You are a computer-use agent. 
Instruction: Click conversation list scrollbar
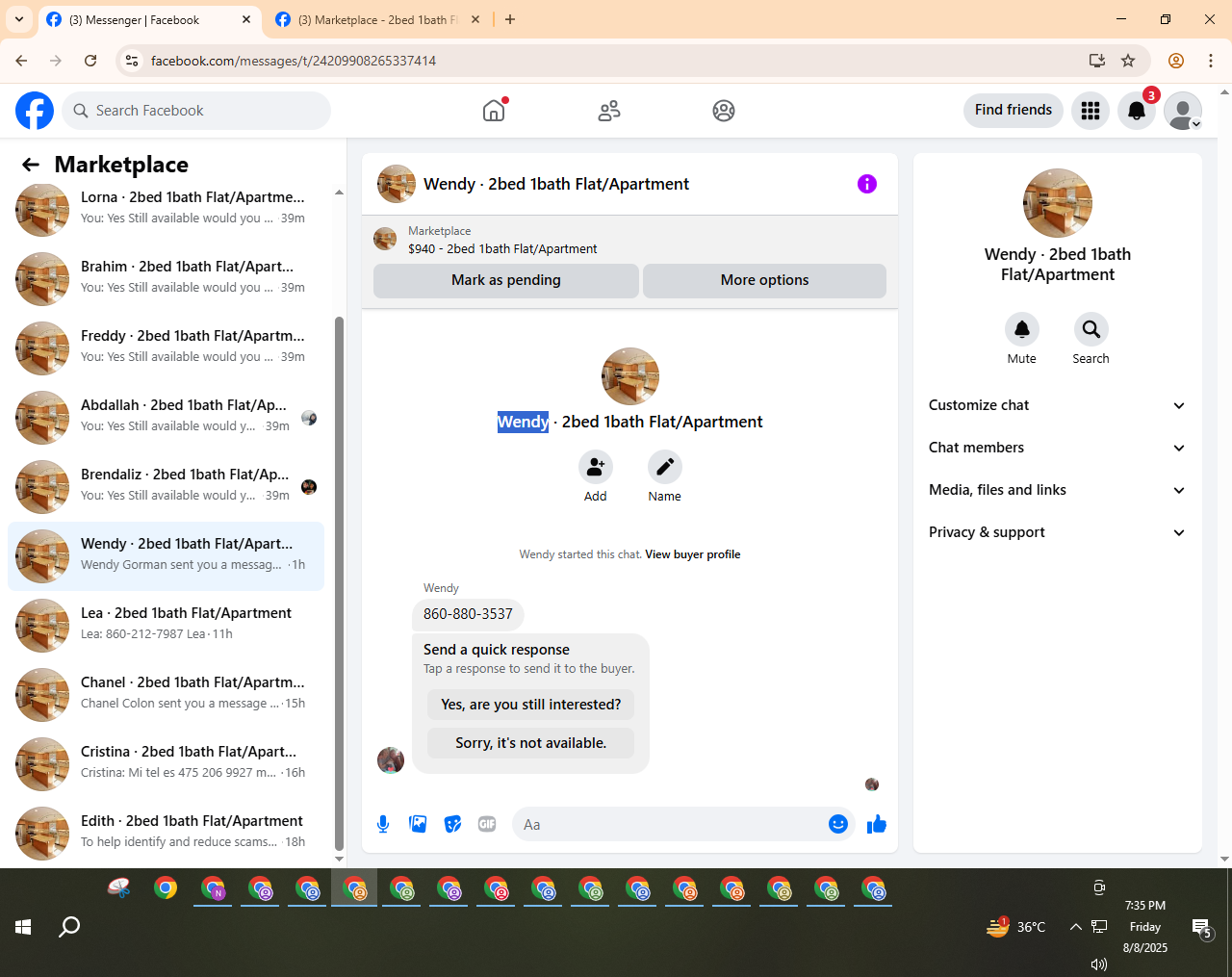coord(339,583)
